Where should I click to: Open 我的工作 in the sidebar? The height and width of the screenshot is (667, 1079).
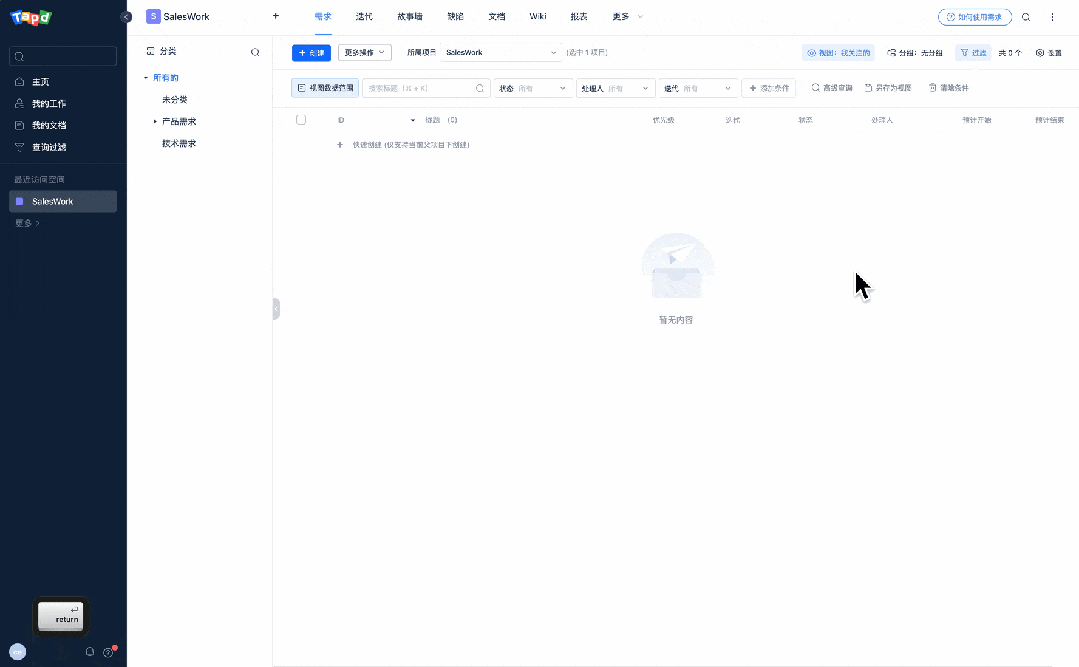tap(48, 104)
